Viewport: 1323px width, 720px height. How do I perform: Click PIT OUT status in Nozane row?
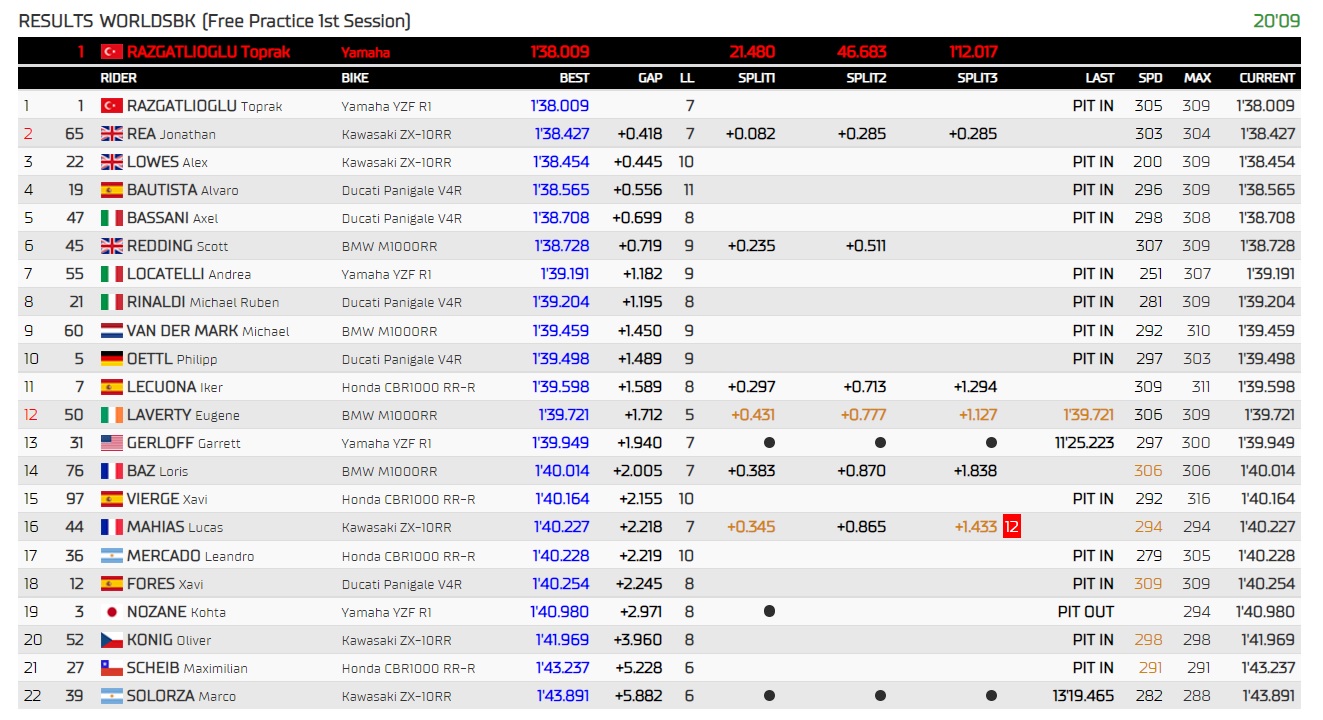click(1086, 612)
